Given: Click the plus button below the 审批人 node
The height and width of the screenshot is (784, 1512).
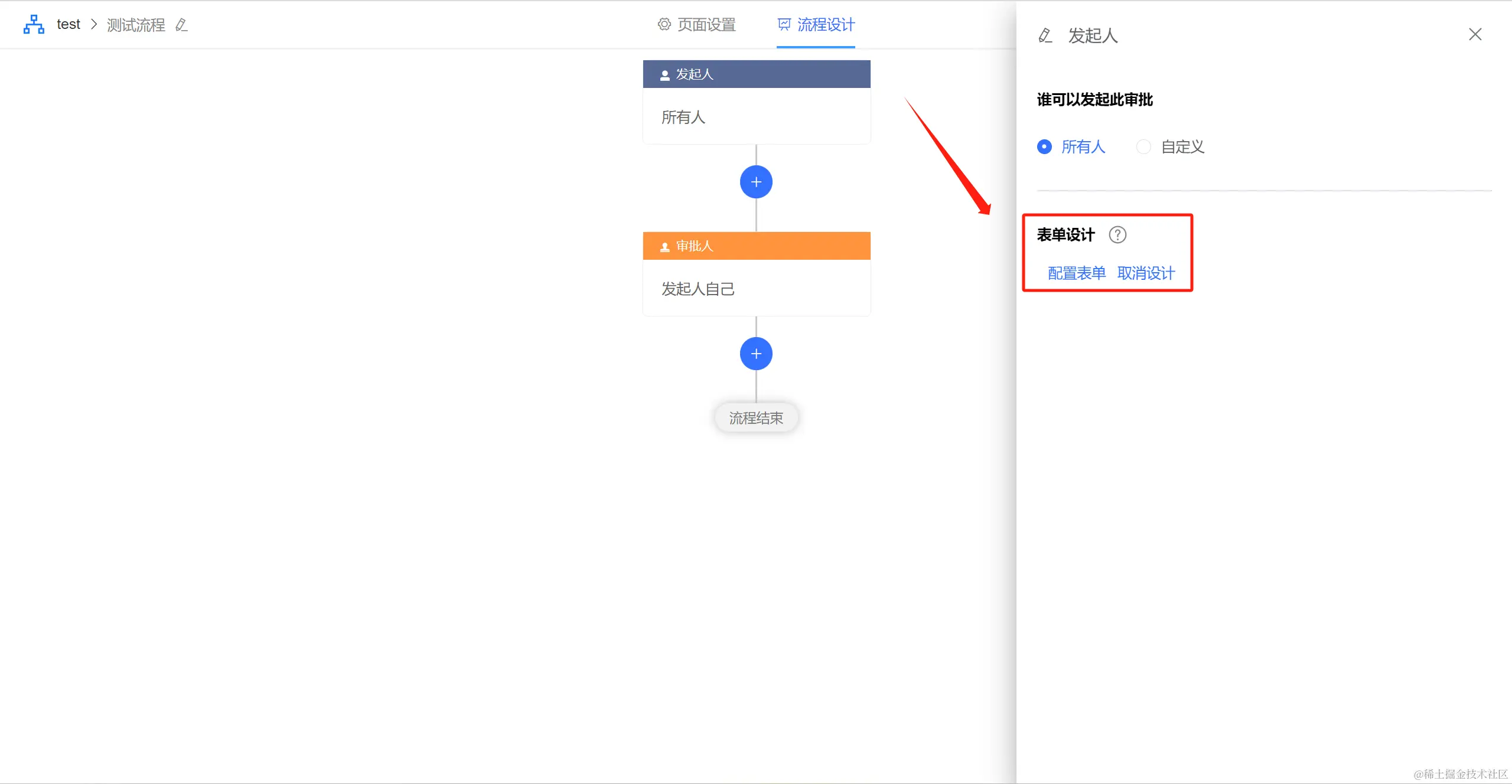Looking at the screenshot, I should coord(756,354).
